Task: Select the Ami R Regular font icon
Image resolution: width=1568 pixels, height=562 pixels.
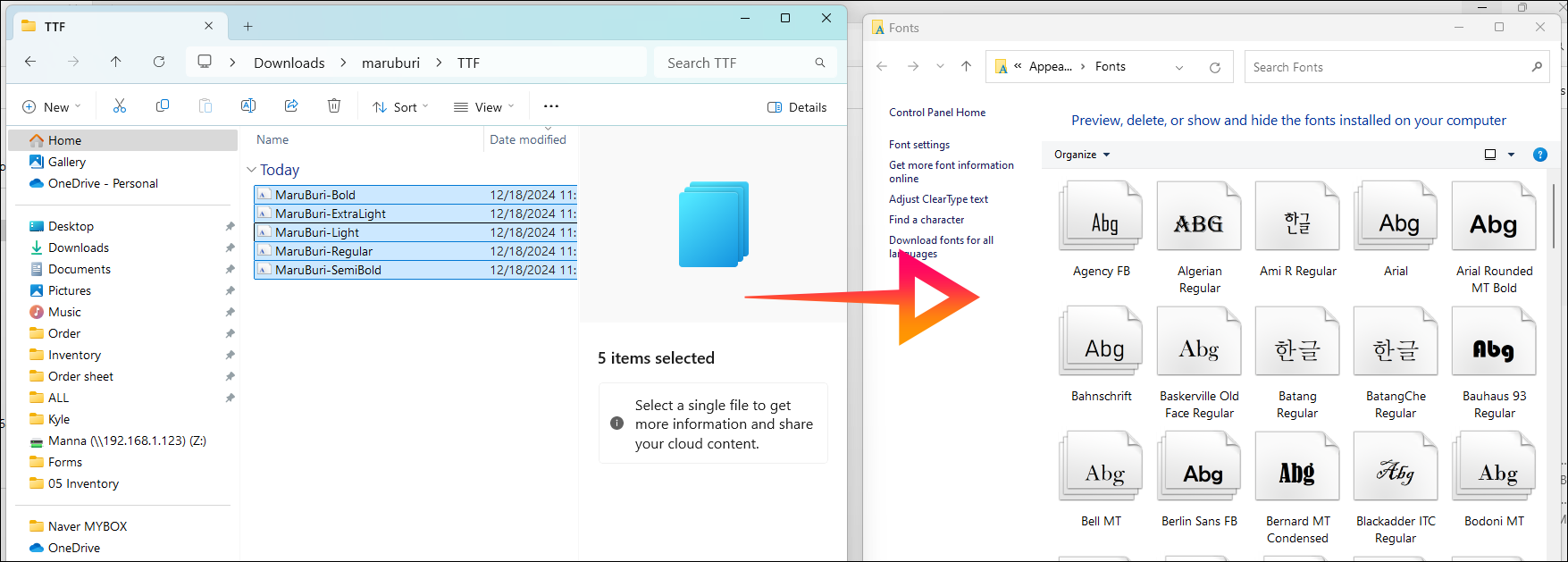Action: pos(1297,215)
